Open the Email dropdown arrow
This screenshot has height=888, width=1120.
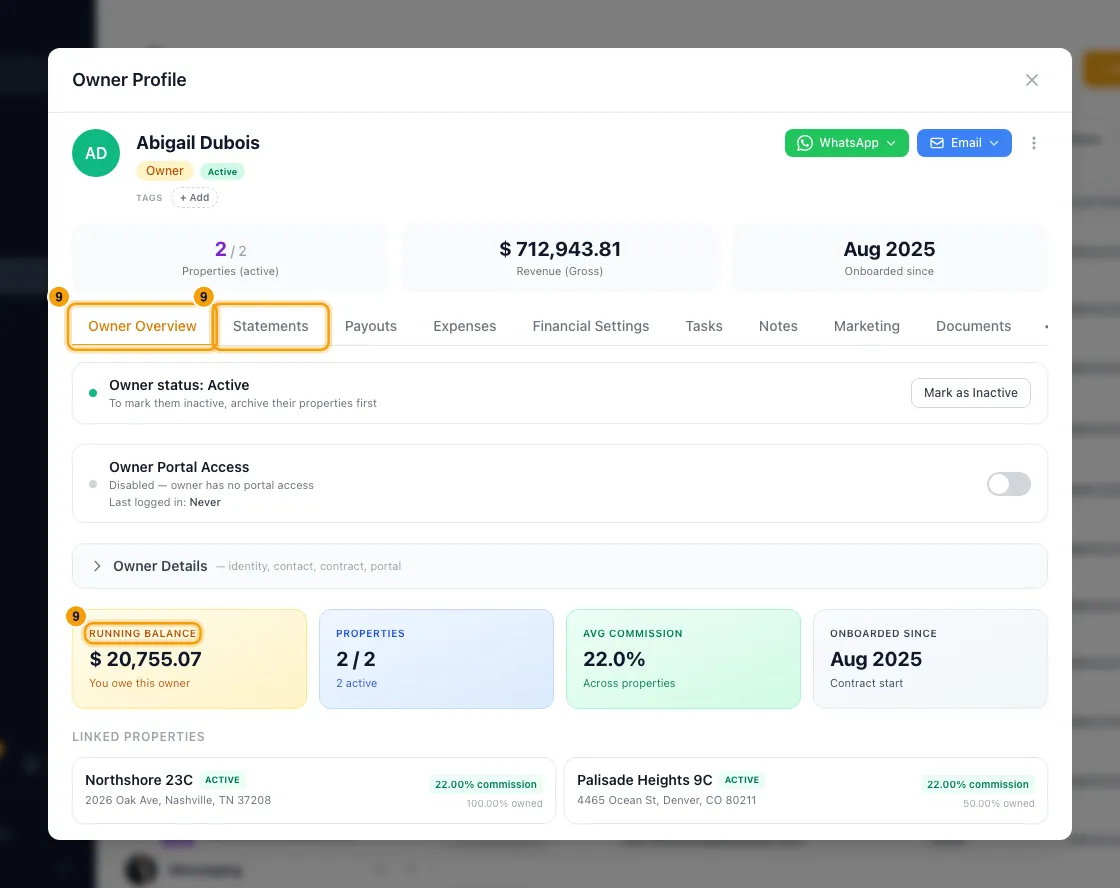994,143
